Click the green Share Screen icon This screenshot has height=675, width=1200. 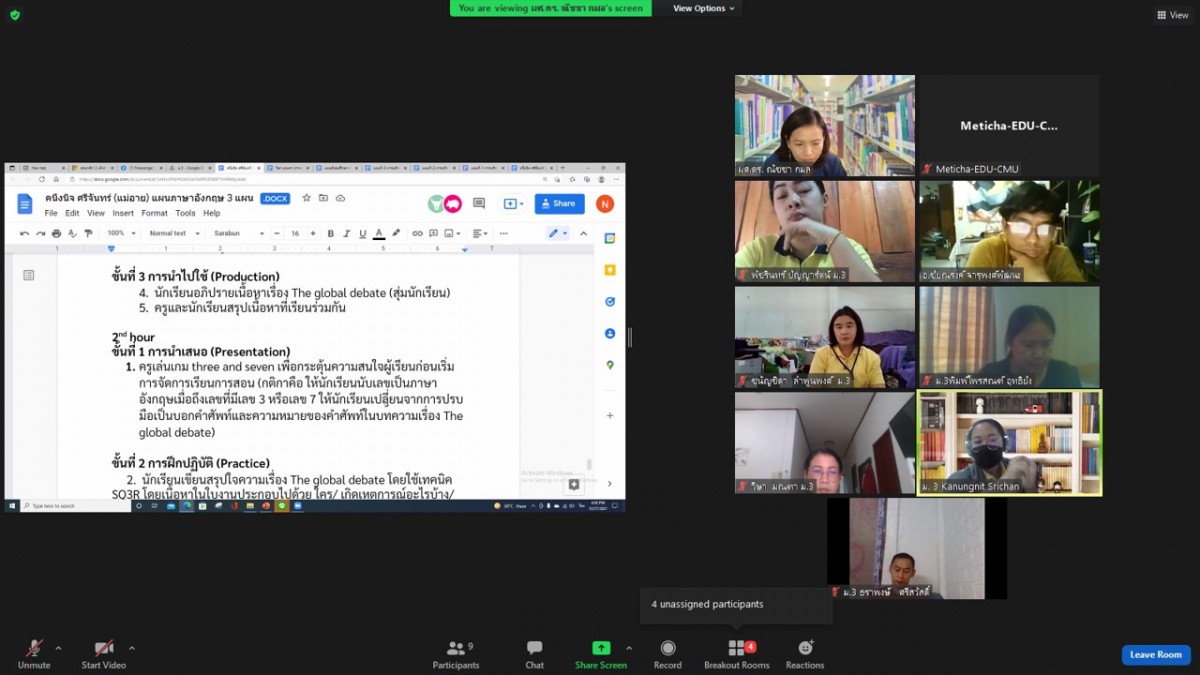click(601, 648)
